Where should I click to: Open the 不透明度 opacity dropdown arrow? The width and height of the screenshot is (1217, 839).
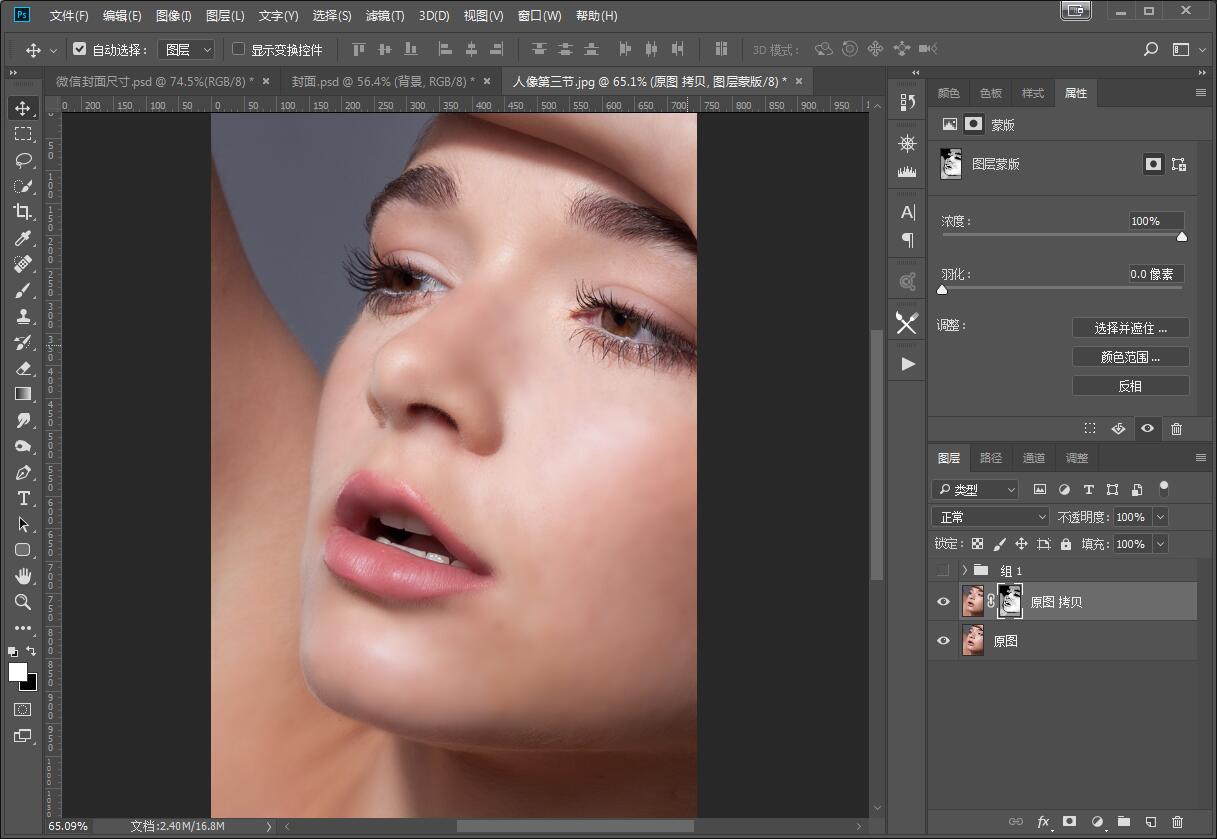tap(1160, 517)
